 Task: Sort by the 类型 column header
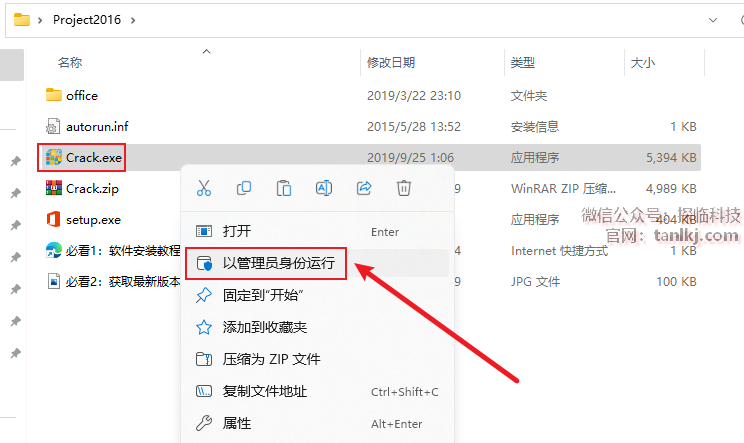(x=523, y=62)
